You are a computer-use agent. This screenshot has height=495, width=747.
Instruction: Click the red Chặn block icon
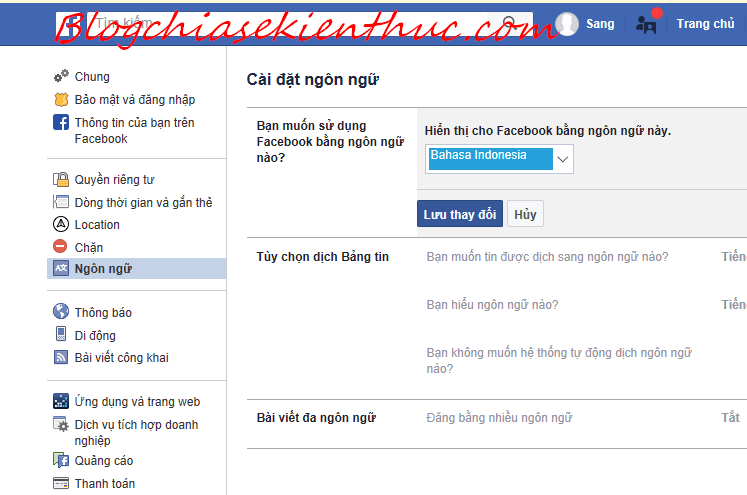coord(60,246)
